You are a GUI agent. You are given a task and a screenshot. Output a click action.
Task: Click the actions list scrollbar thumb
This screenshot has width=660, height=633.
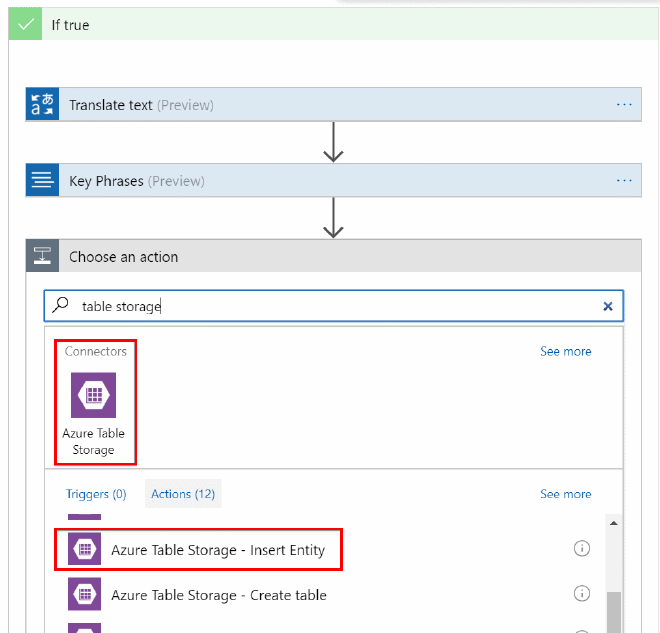(614, 612)
